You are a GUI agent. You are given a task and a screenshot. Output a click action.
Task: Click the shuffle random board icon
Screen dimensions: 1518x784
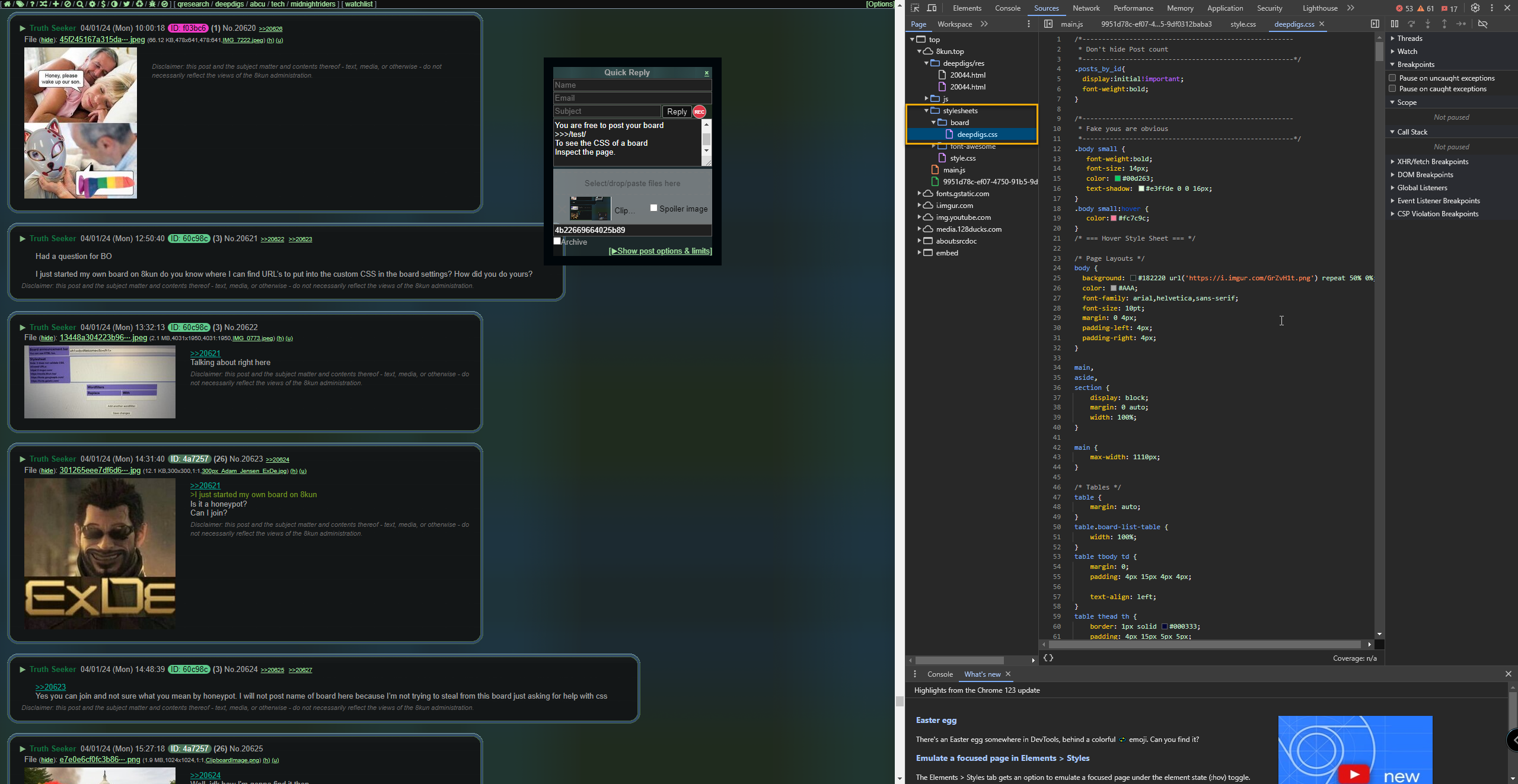(x=43, y=4)
